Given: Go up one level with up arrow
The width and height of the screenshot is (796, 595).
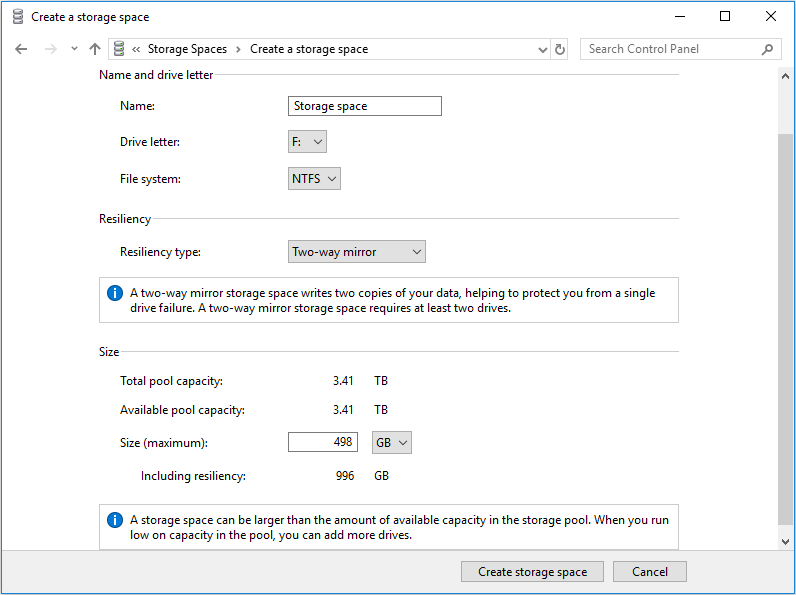Looking at the screenshot, I should (95, 49).
